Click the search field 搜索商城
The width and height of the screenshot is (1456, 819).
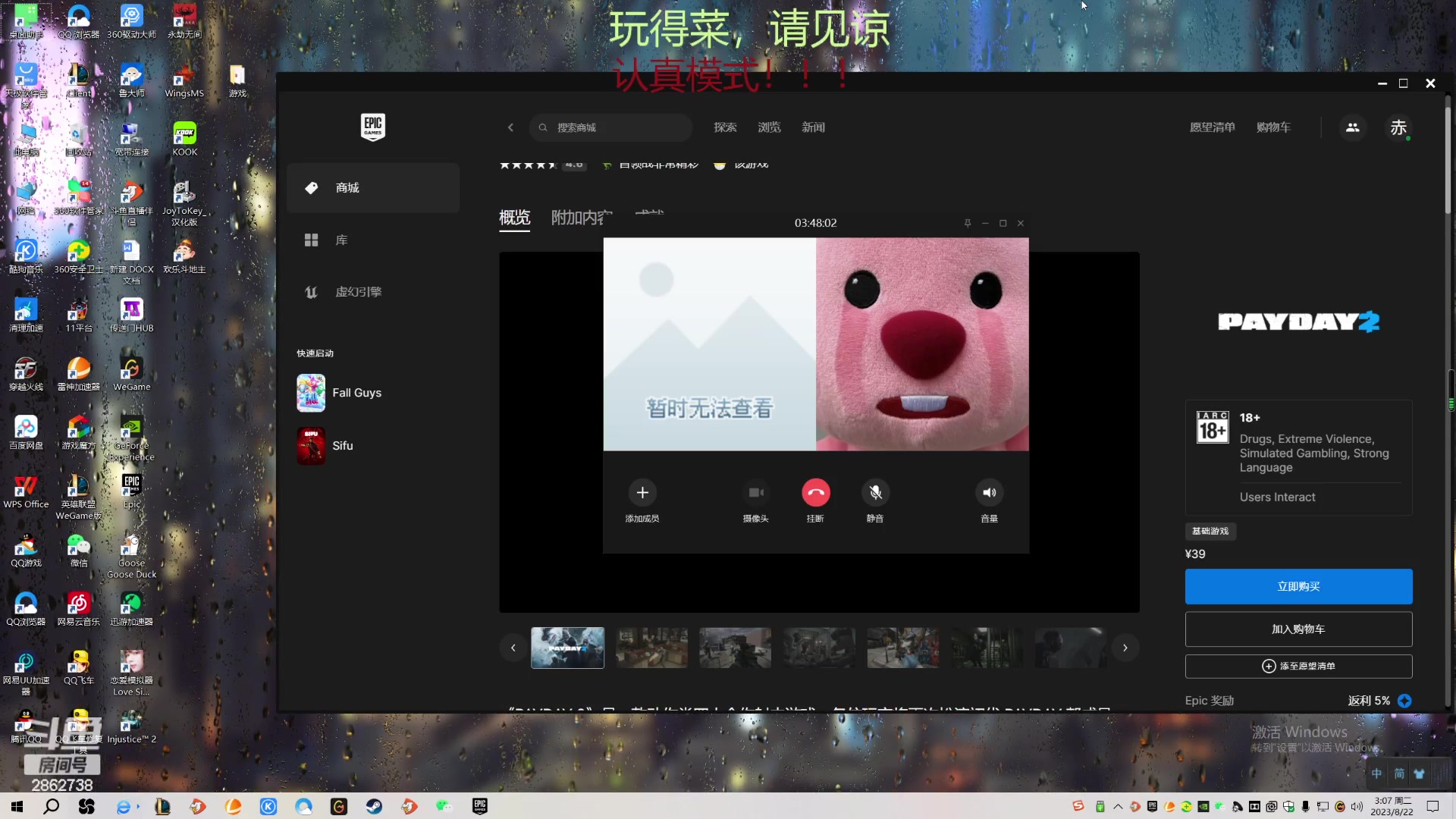point(611,127)
